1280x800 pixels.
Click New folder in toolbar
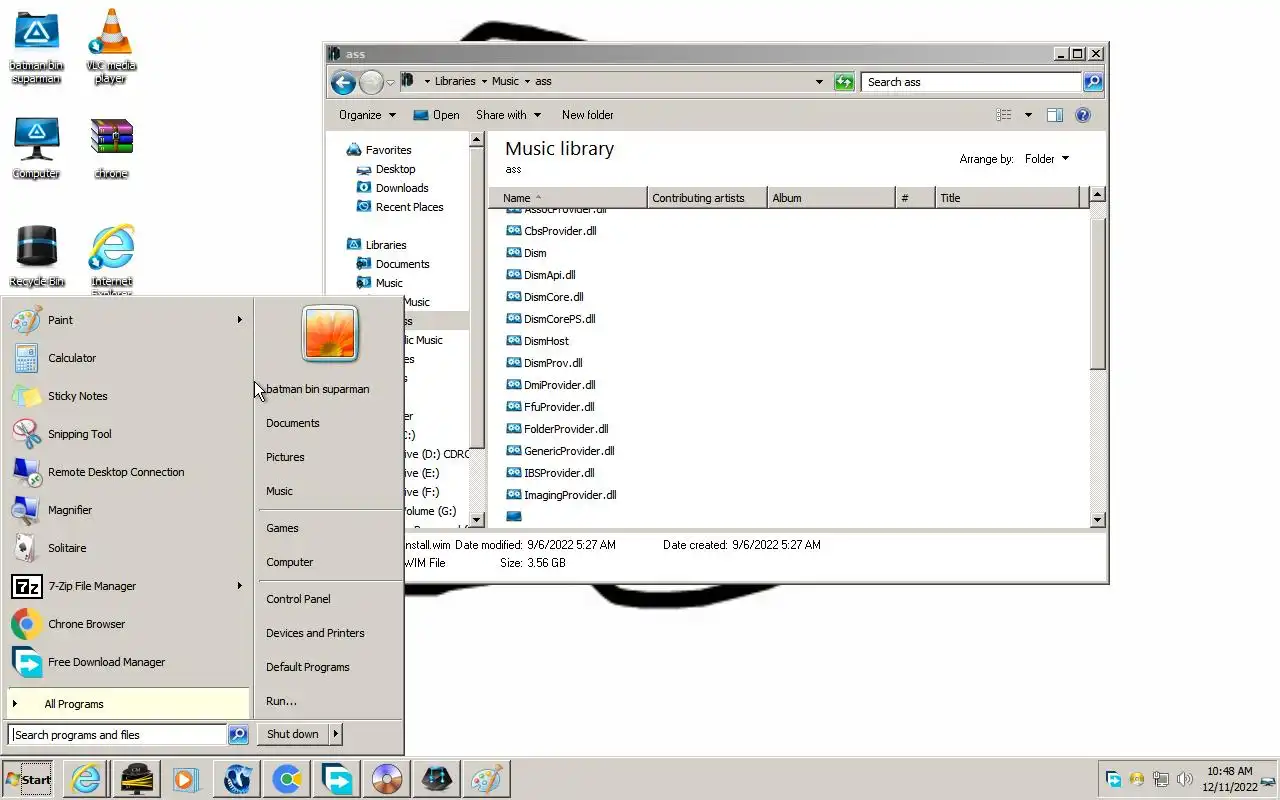click(x=588, y=115)
